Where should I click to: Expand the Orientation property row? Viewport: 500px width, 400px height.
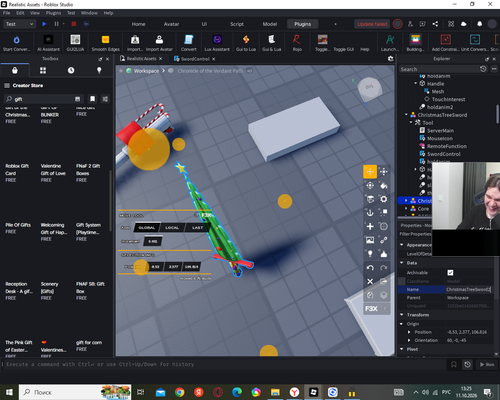pos(409,340)
